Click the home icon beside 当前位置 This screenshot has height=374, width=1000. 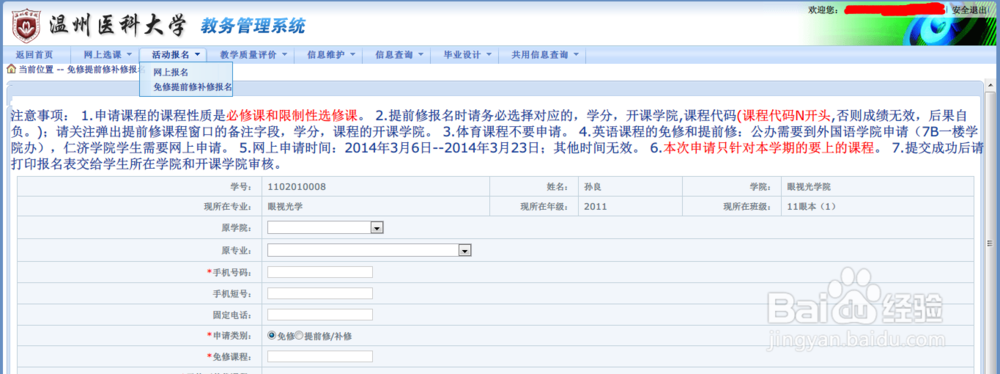coord(11,70)
